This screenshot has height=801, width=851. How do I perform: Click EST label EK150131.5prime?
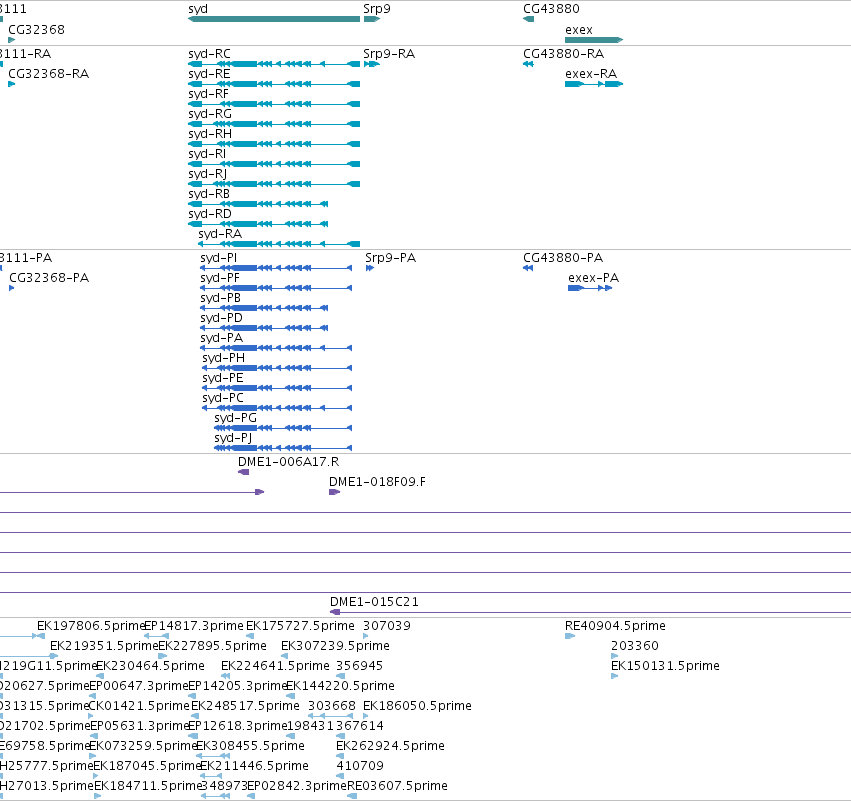click(665, 666)
